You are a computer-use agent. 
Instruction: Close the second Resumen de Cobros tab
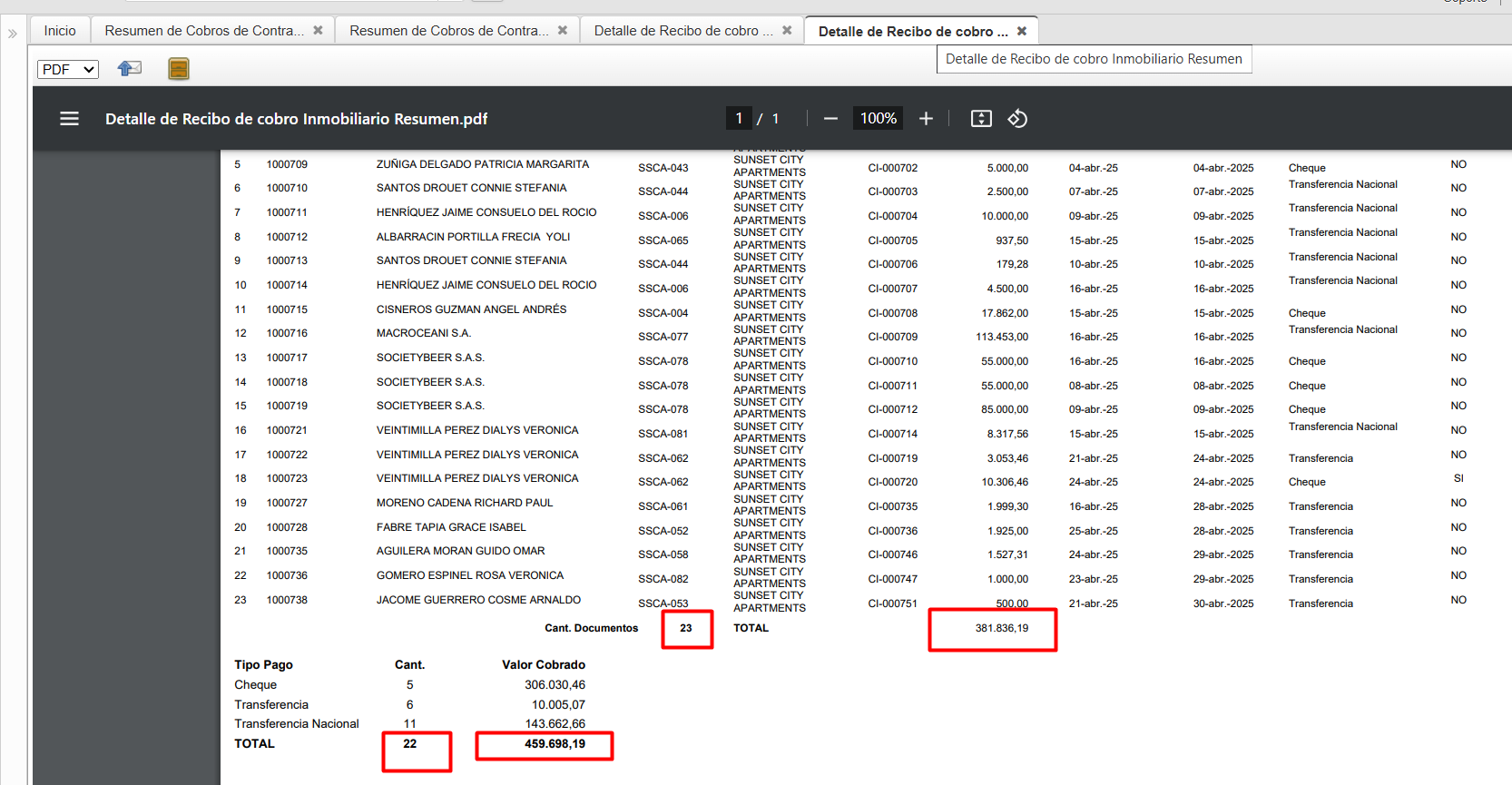(563, 31)
